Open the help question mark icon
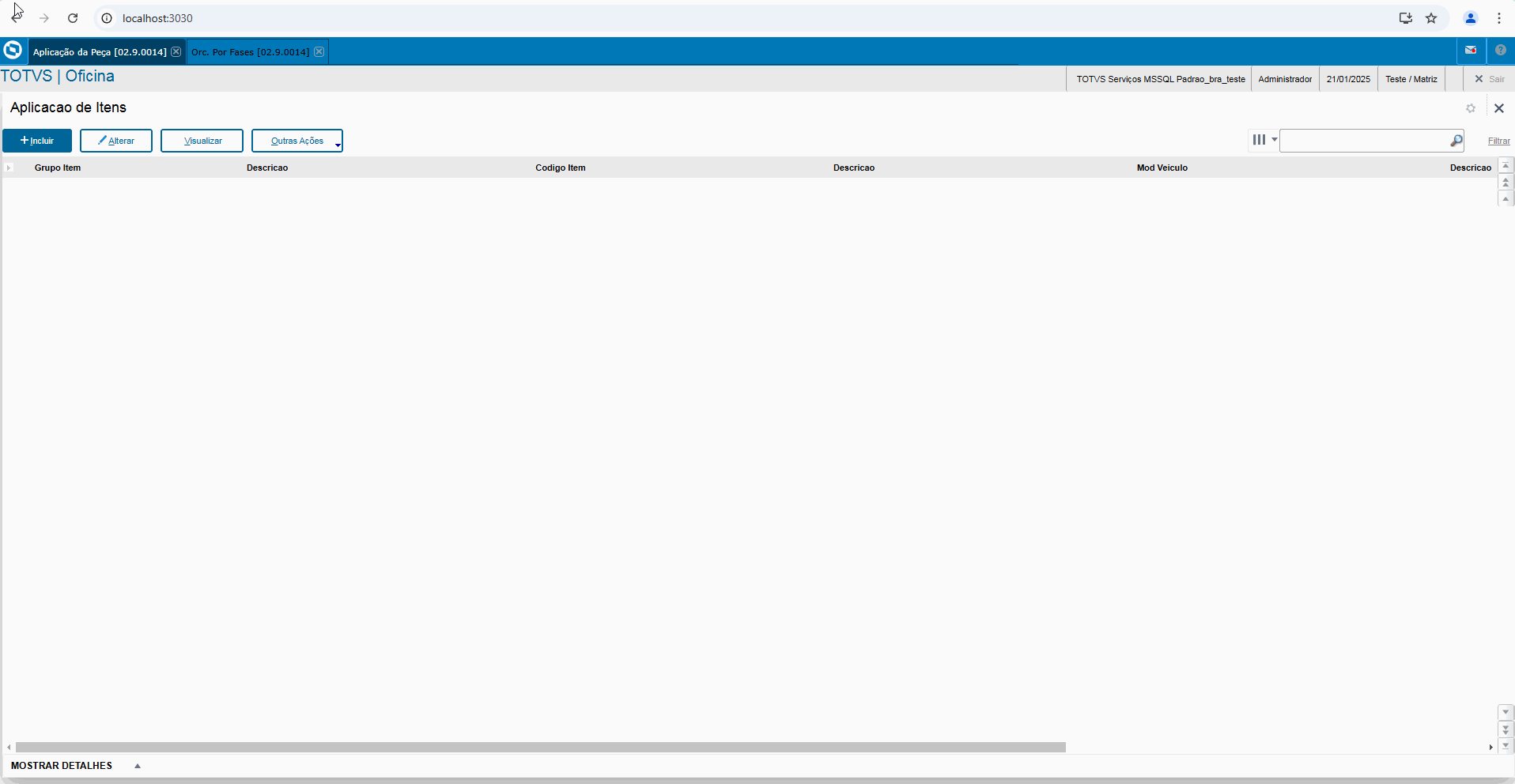The width and height of the screenshot is (1515, 784). [x=1500, y=50]
